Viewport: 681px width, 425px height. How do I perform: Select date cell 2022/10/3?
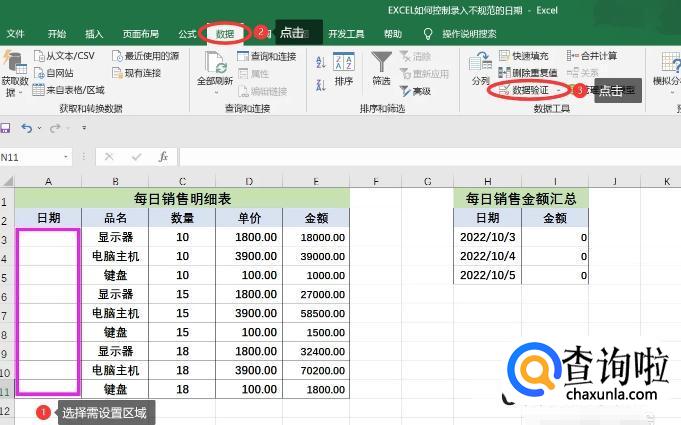pos(487,237)
